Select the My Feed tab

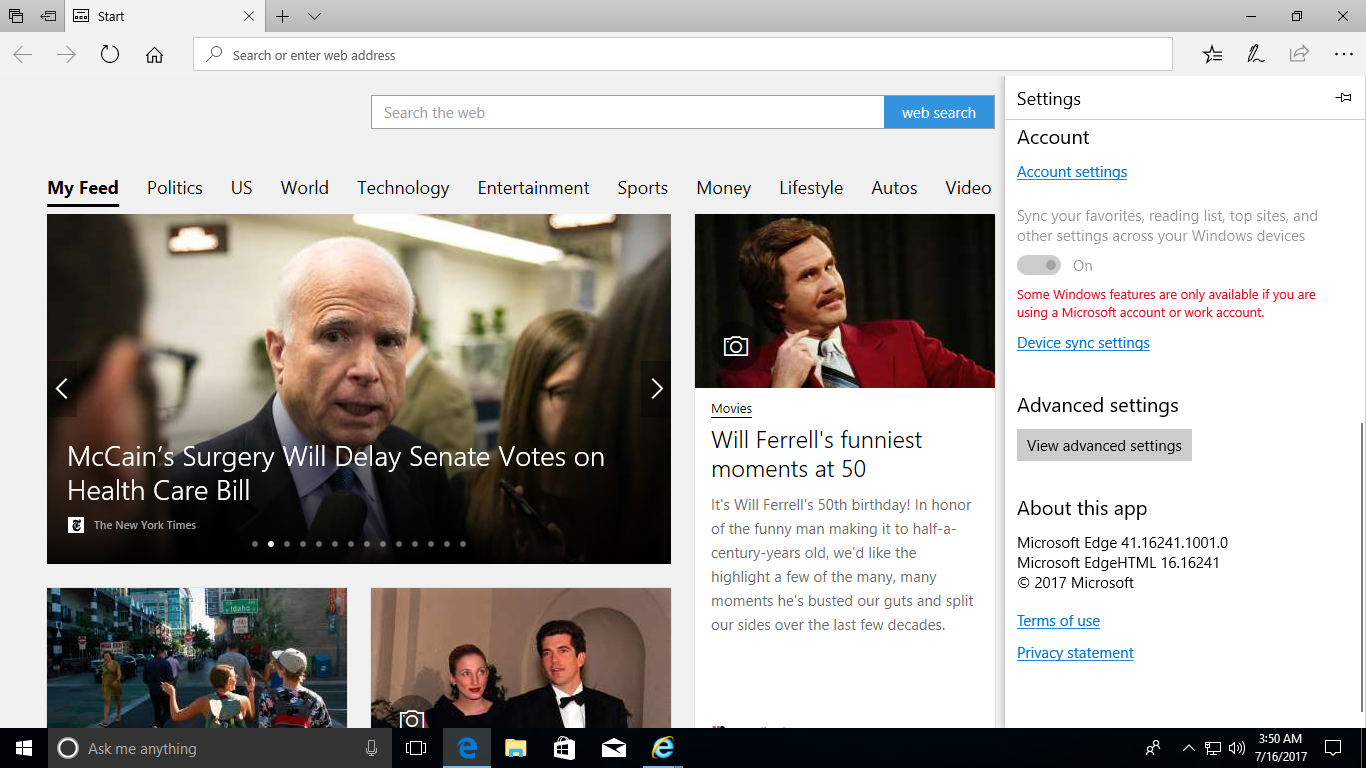[83, 188]
